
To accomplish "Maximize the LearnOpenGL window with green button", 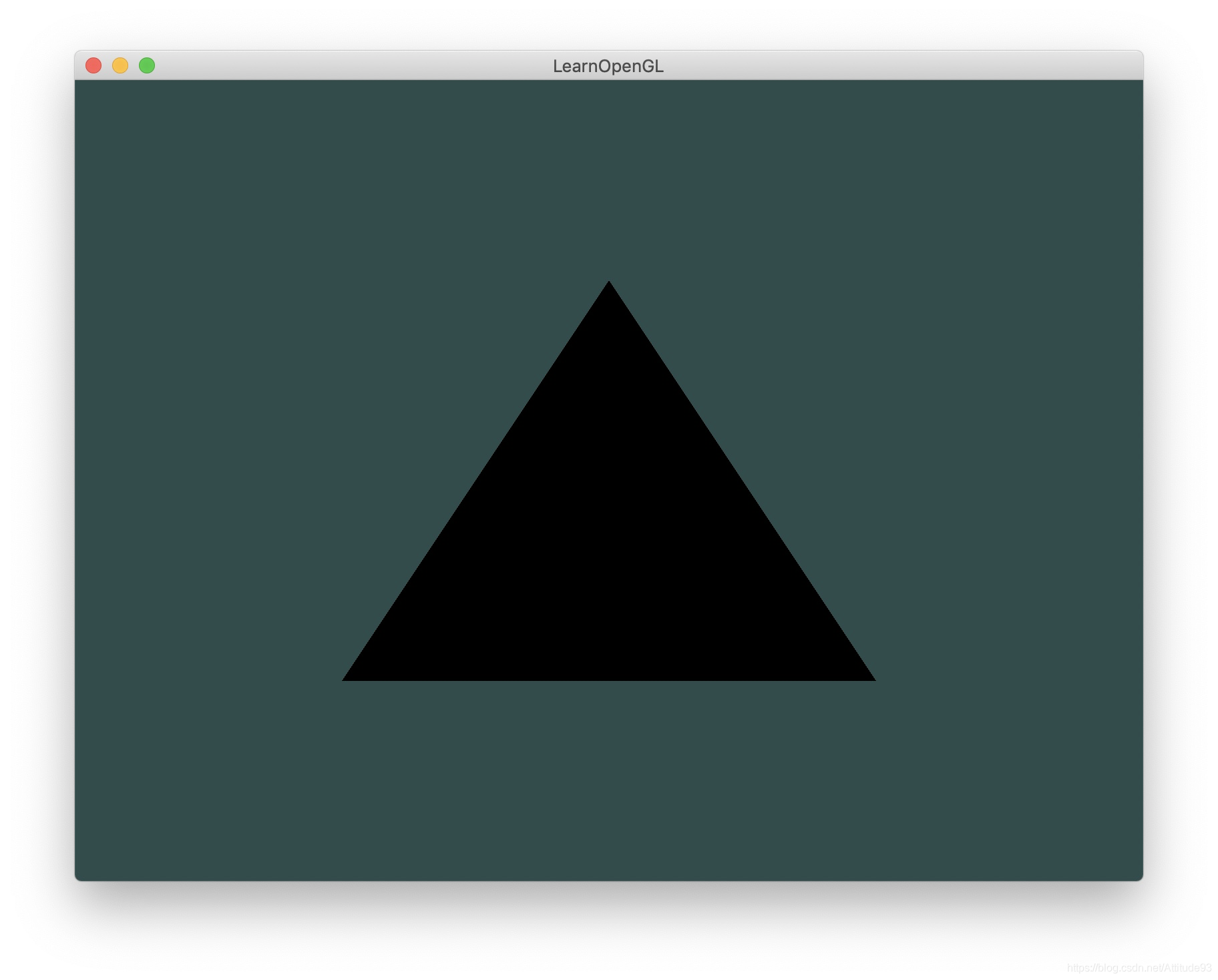I will click(x=147, y=65).
